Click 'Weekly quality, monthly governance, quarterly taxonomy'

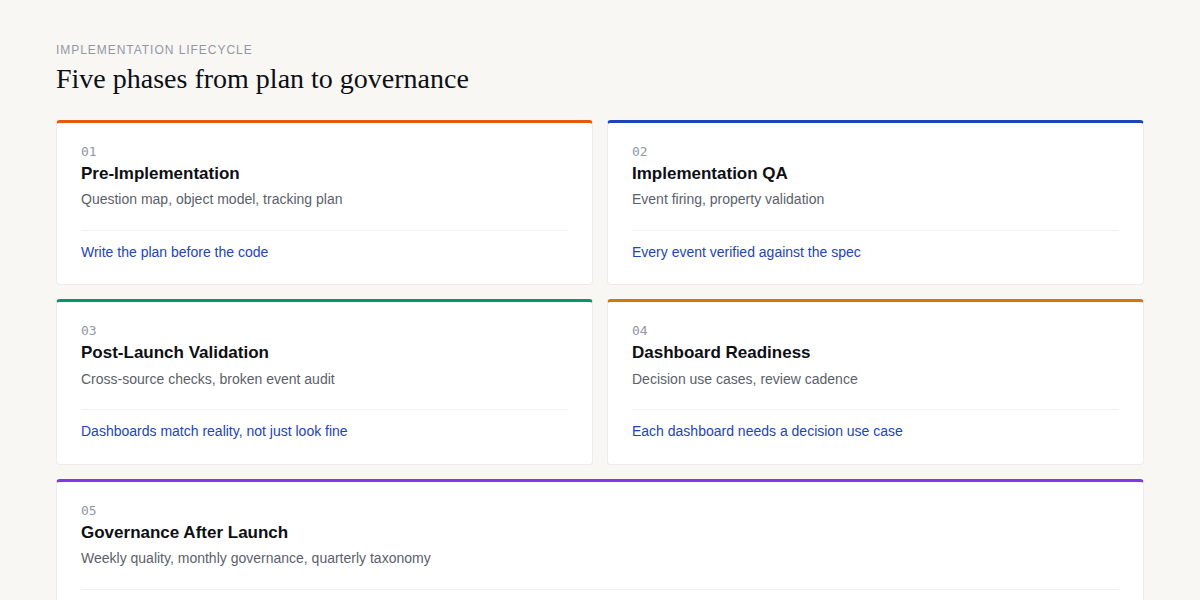tap(256, 558)
